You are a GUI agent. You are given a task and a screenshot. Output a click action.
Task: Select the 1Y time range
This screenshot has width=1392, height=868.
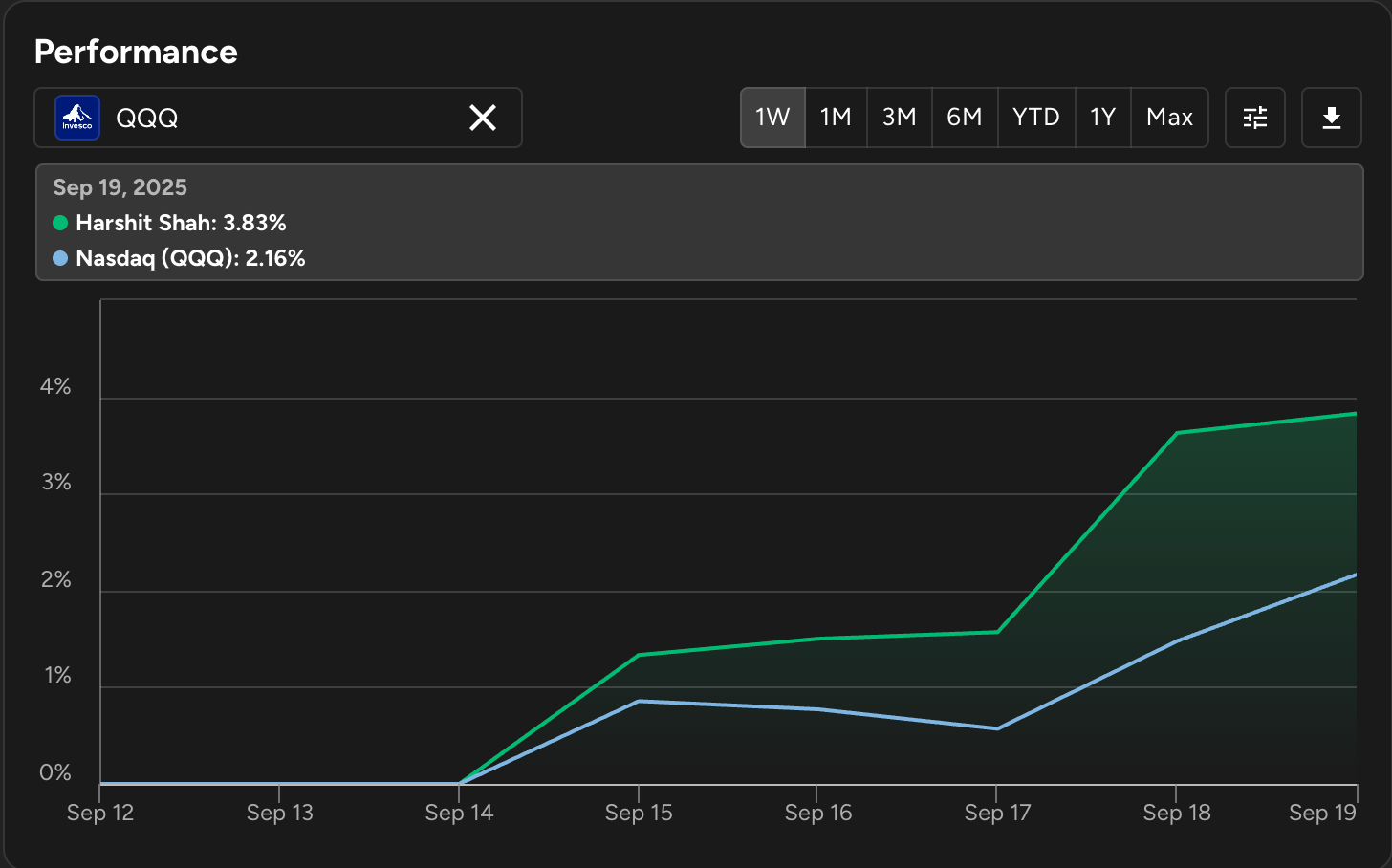pyautogui.click(x=1103, y=118)
